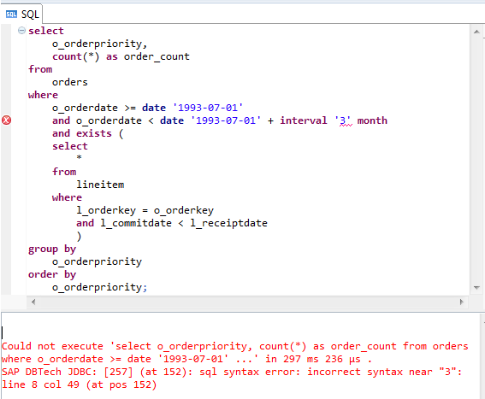Click the 'lineitem' table name
Image resolution: width=485 pixels, height=399 pixels.
pyautogui.click(x=100, y=184)
